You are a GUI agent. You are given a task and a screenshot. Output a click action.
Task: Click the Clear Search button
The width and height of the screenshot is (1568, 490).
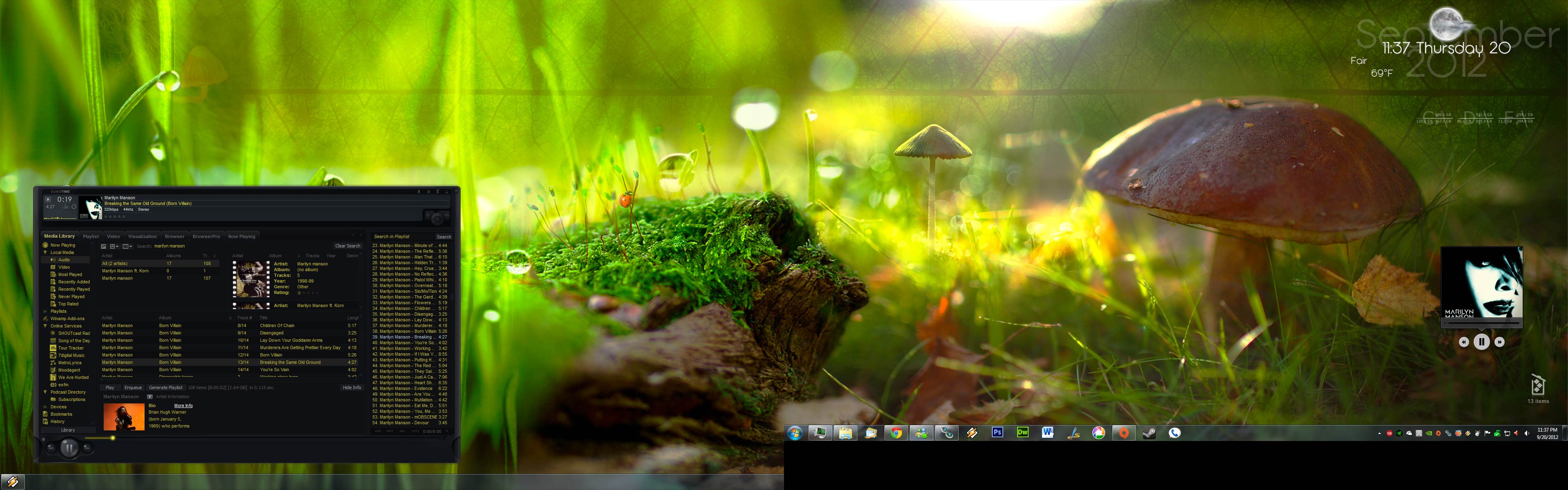(347, 246)
